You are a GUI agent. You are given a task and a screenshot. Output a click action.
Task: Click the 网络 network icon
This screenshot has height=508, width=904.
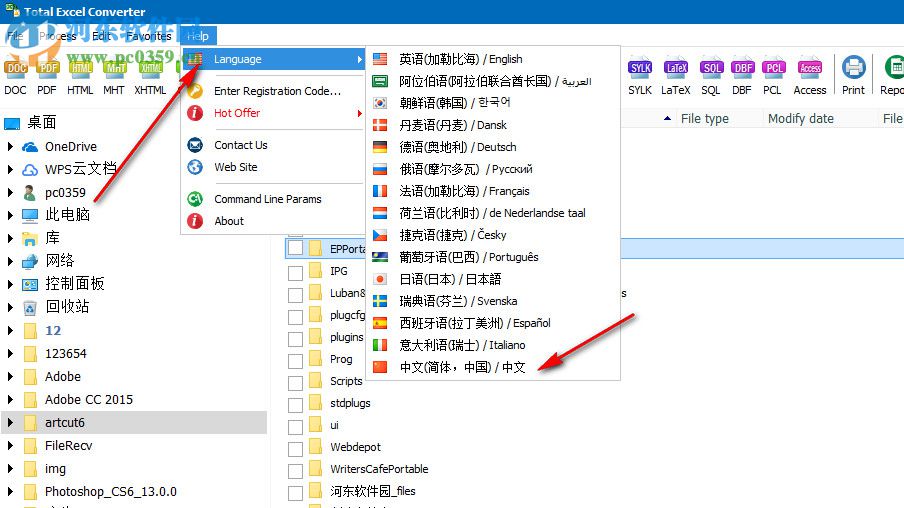click(30, 262)
